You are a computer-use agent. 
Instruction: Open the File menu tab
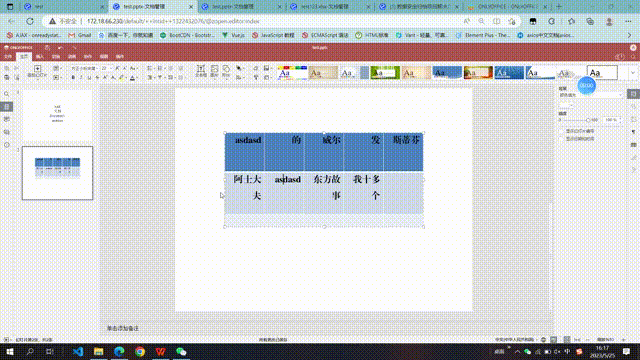coord(8,57)
